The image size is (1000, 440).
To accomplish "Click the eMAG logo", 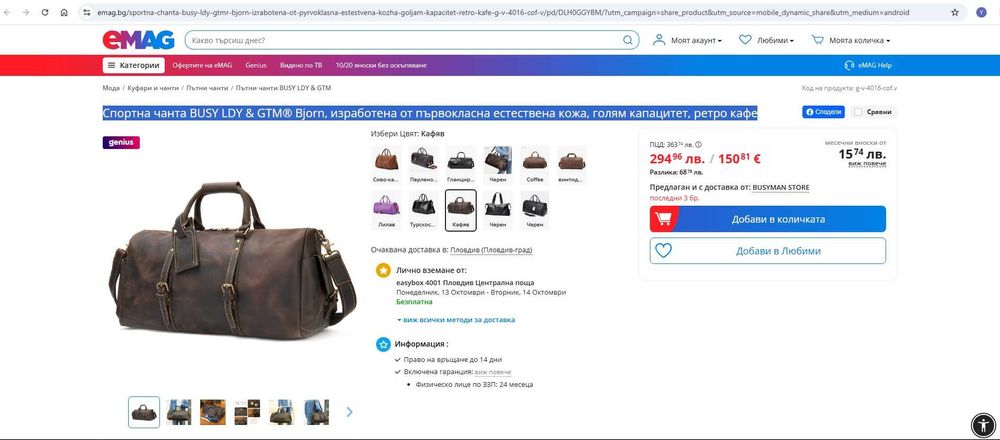I will pyautogui.click(x=138, y=40).
